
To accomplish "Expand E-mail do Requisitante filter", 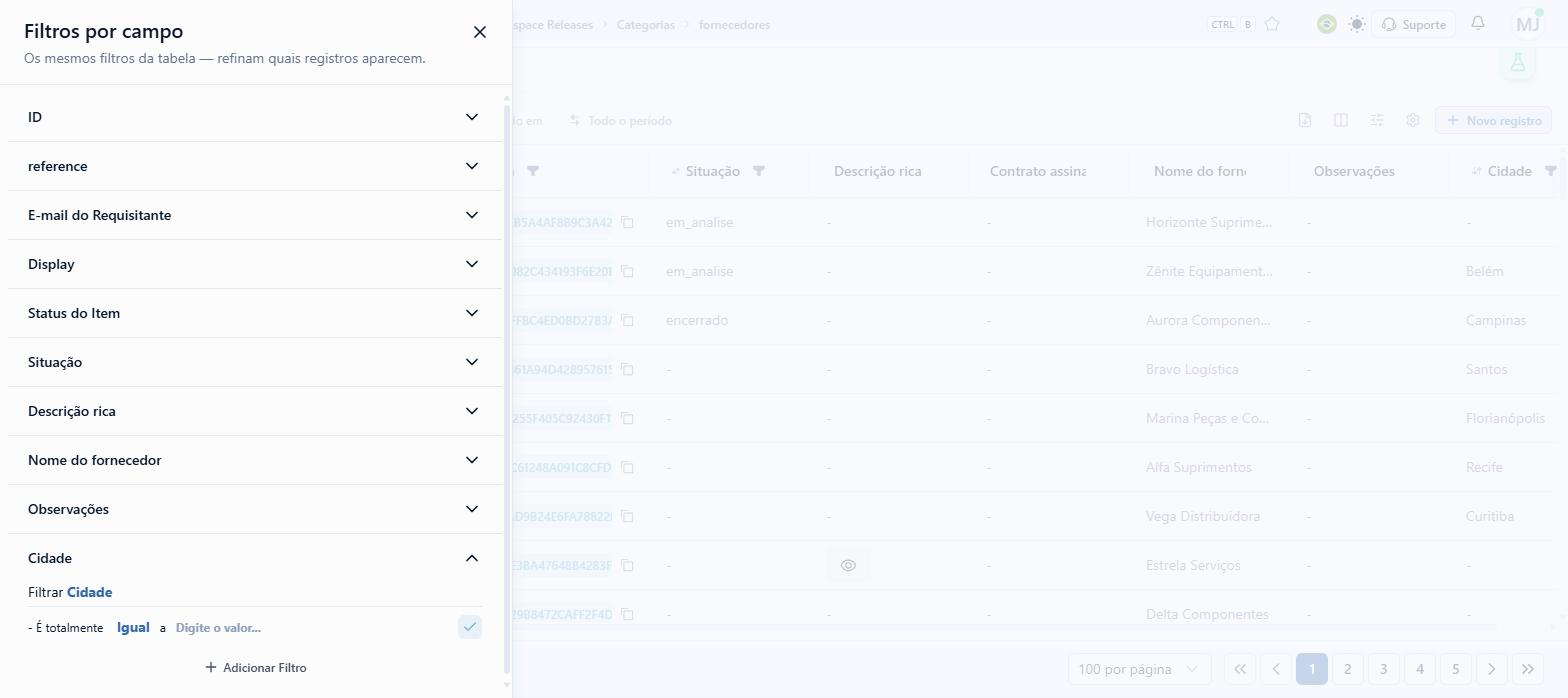I will click(x=255, y=215).
